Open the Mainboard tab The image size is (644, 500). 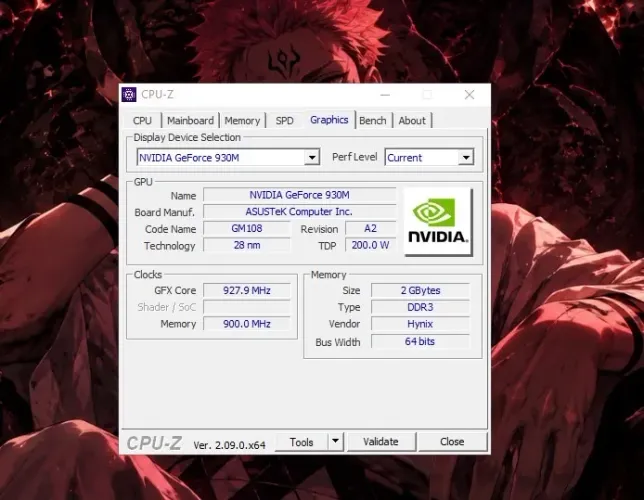(x=190, y=120)
